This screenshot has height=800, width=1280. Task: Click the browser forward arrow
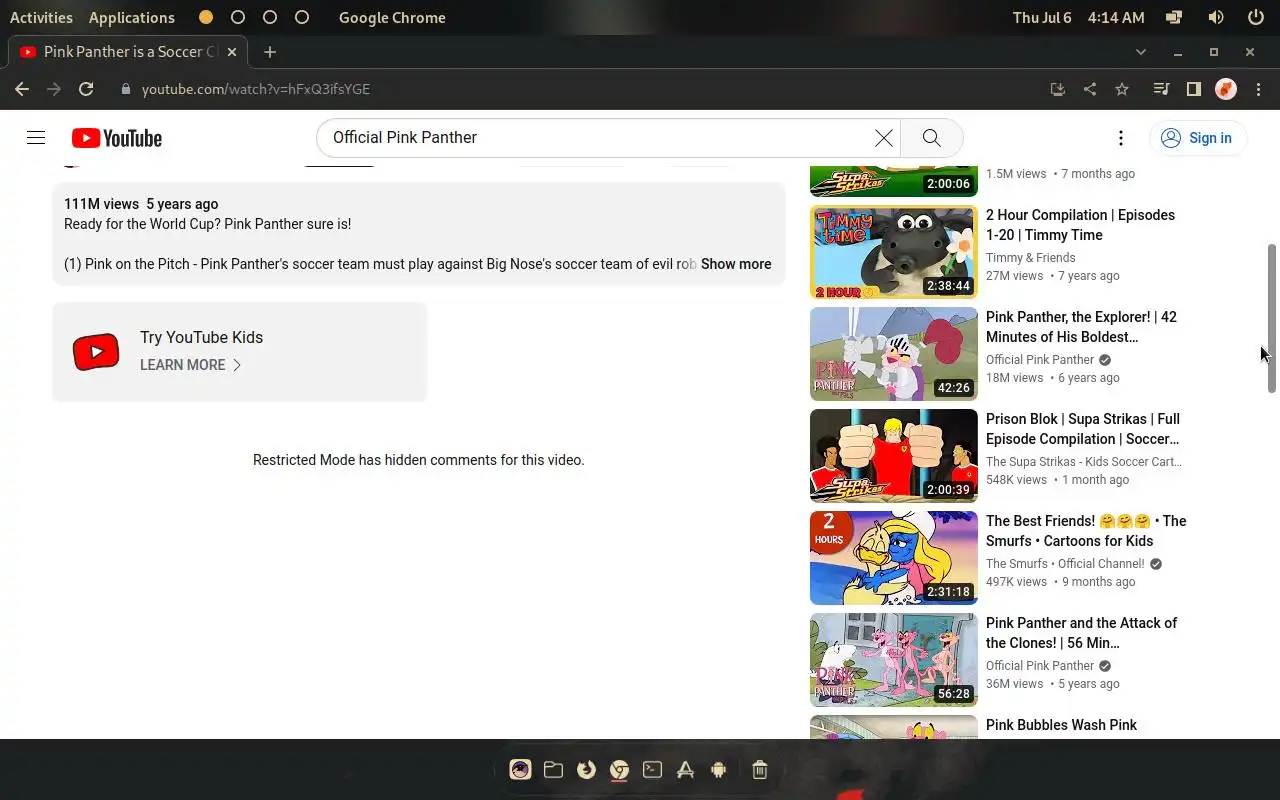tap(54, 89)
